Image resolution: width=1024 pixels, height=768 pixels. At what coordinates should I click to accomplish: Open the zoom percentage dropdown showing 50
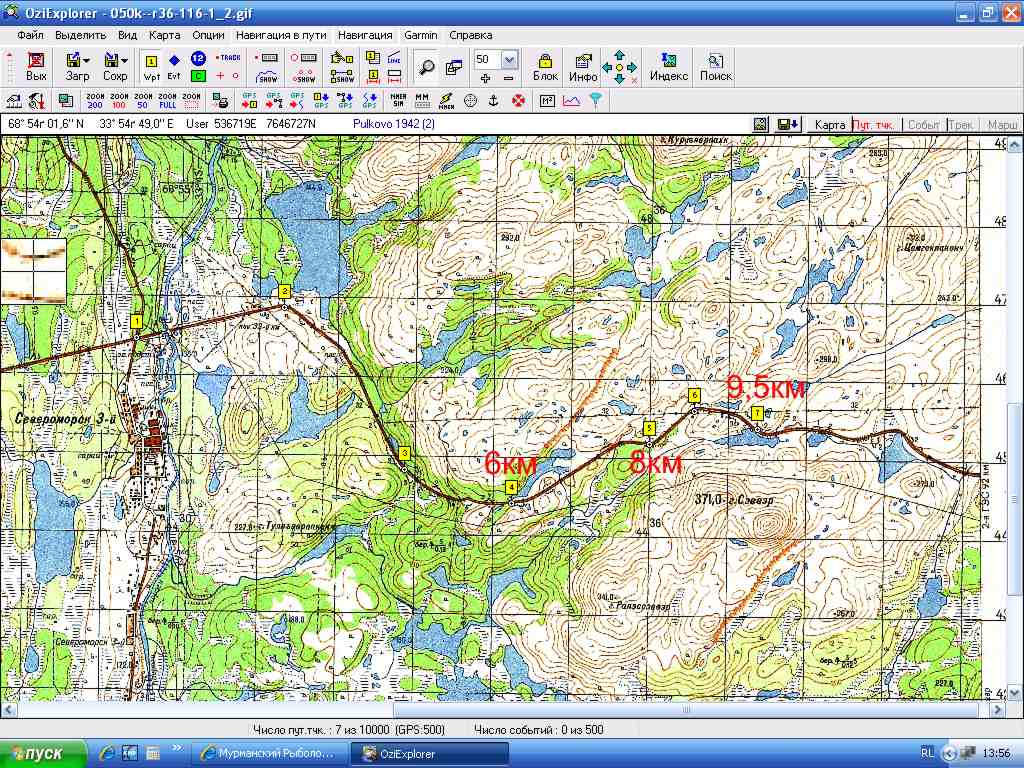click(x=509, y=59)
